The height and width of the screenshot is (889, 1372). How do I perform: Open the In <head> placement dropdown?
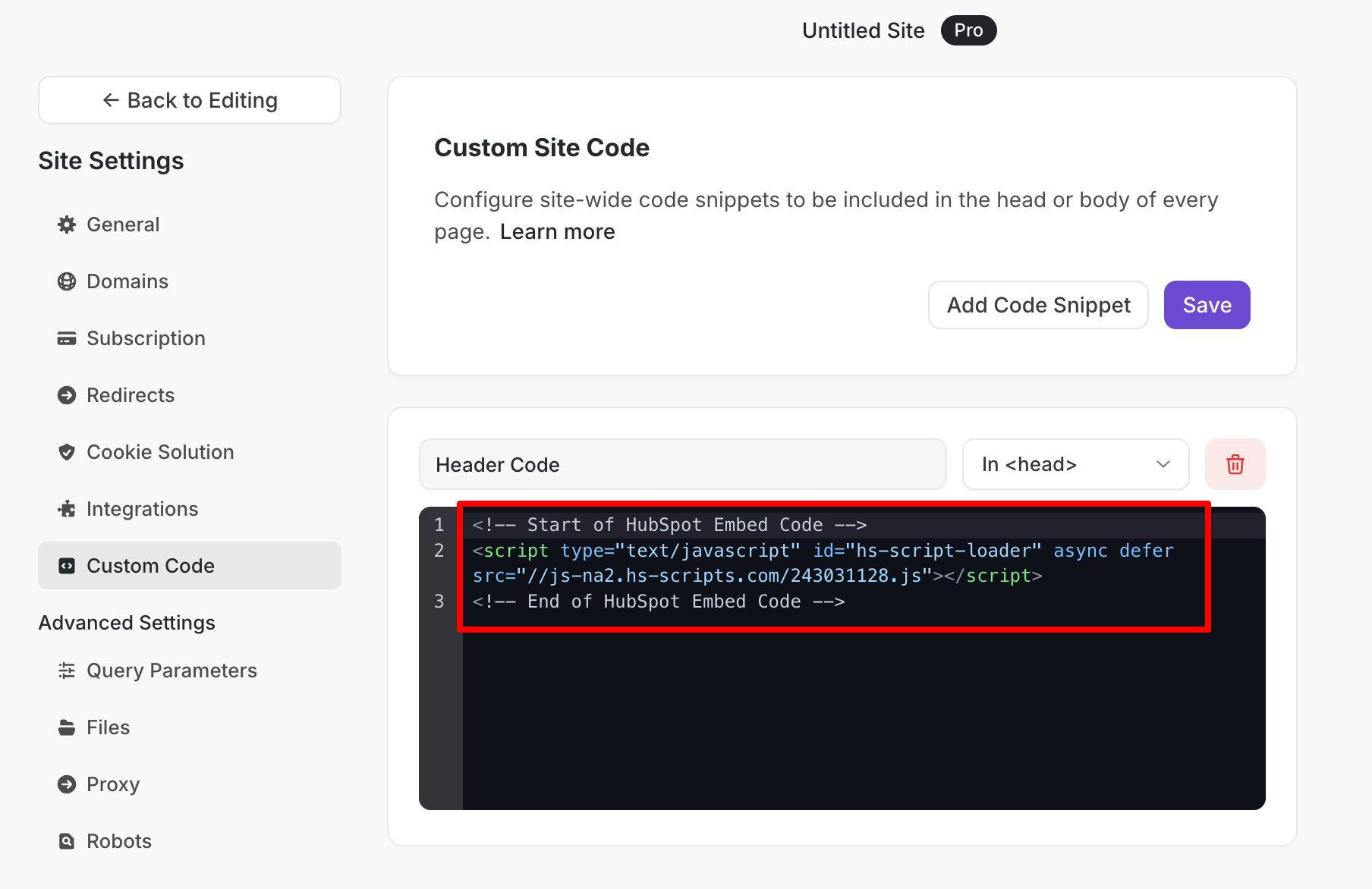point(1076,464)
